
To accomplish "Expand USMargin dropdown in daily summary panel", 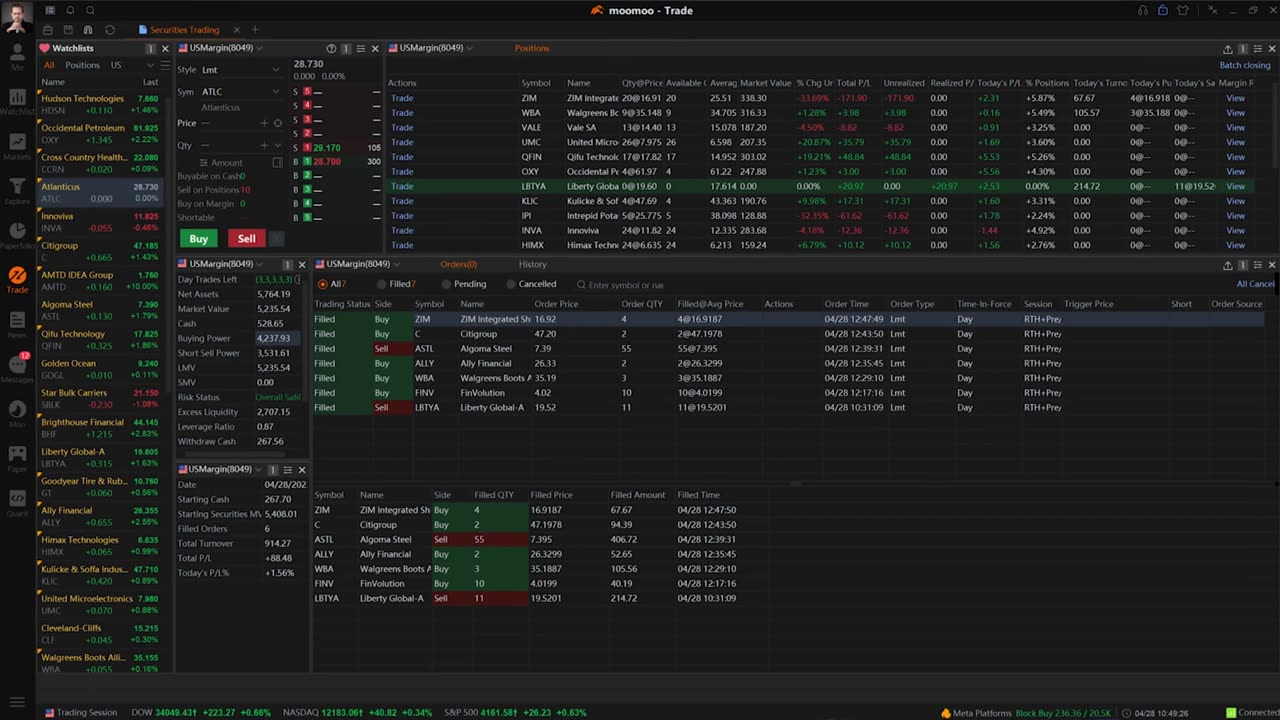I will (258, 469).
